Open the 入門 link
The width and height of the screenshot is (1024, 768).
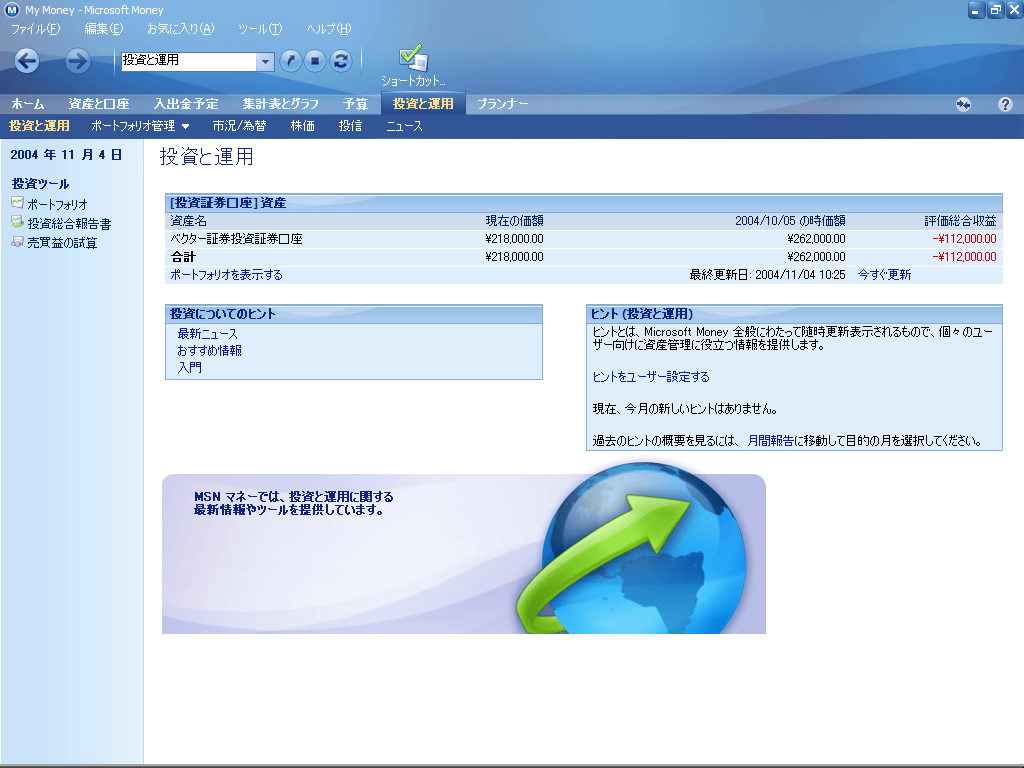point(189,368)
